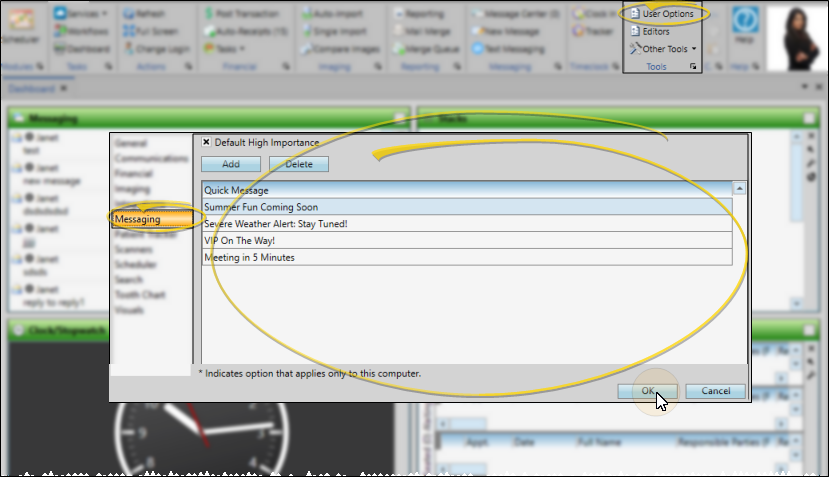
Task: Cancel the User Options dialog
Action: (715, 391)
